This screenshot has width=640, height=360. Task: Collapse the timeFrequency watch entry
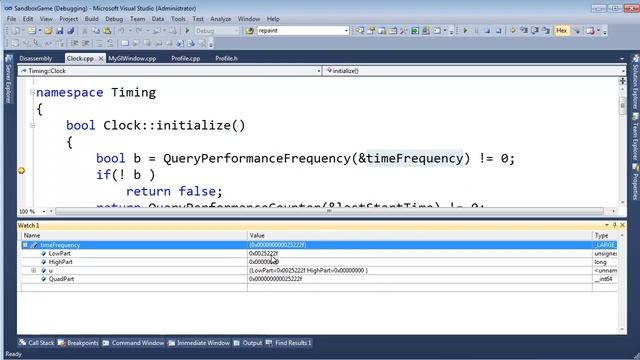(25, 245)
